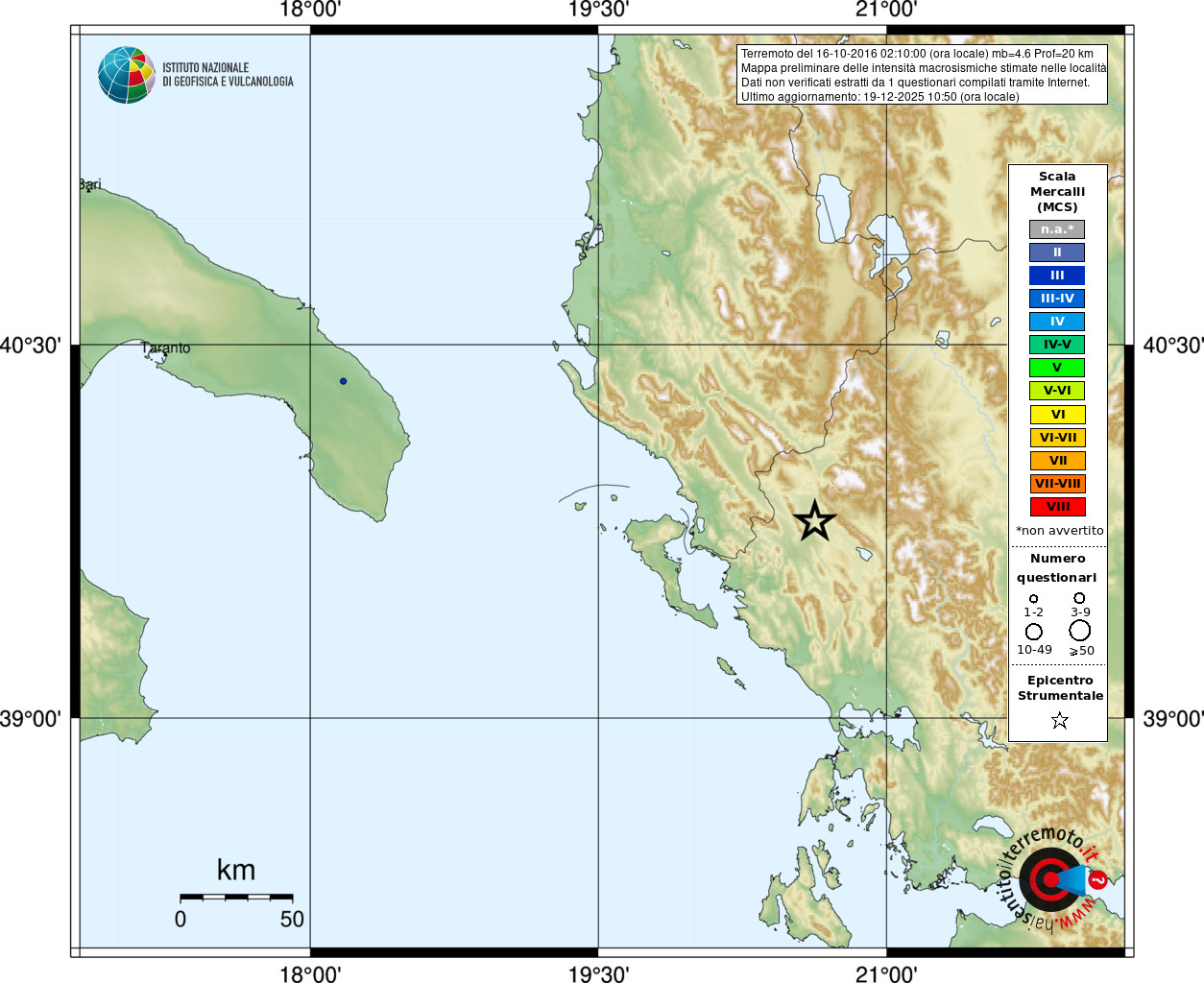Click the left 40°30' latitude label

32,346
